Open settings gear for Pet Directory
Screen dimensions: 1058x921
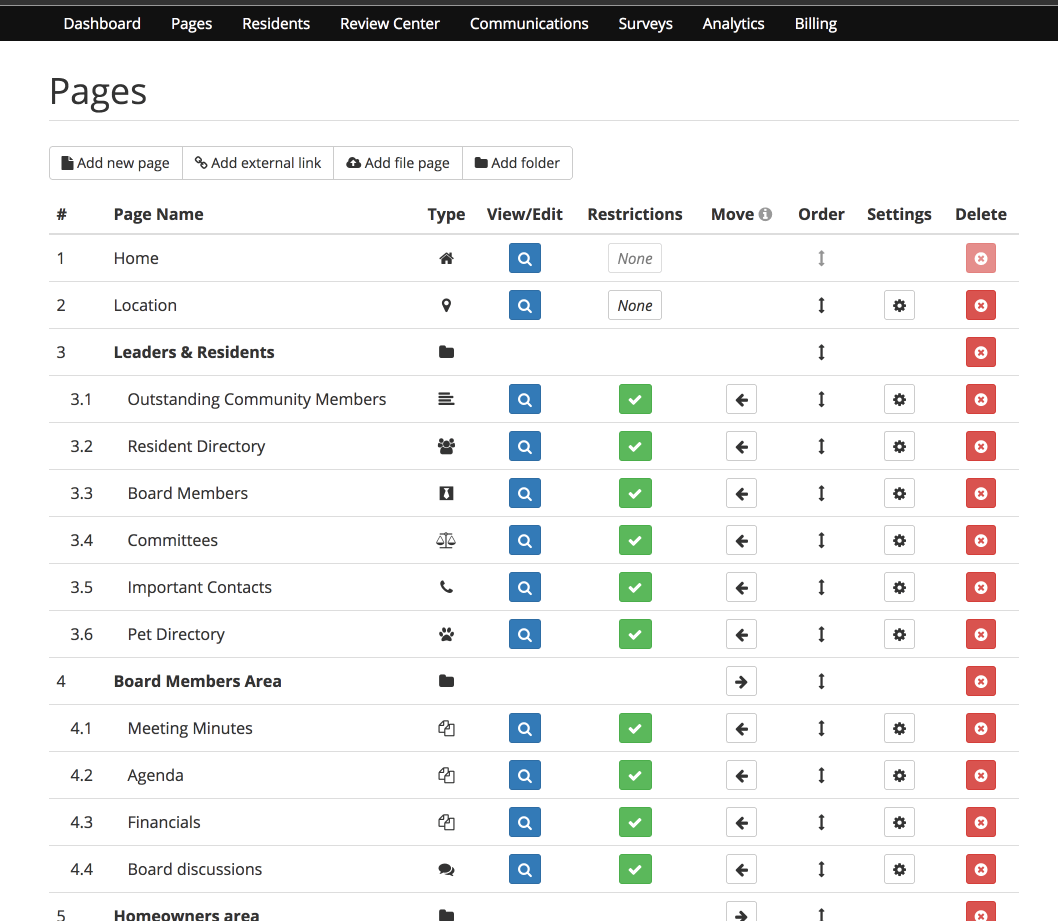click(x=899, y=634)
